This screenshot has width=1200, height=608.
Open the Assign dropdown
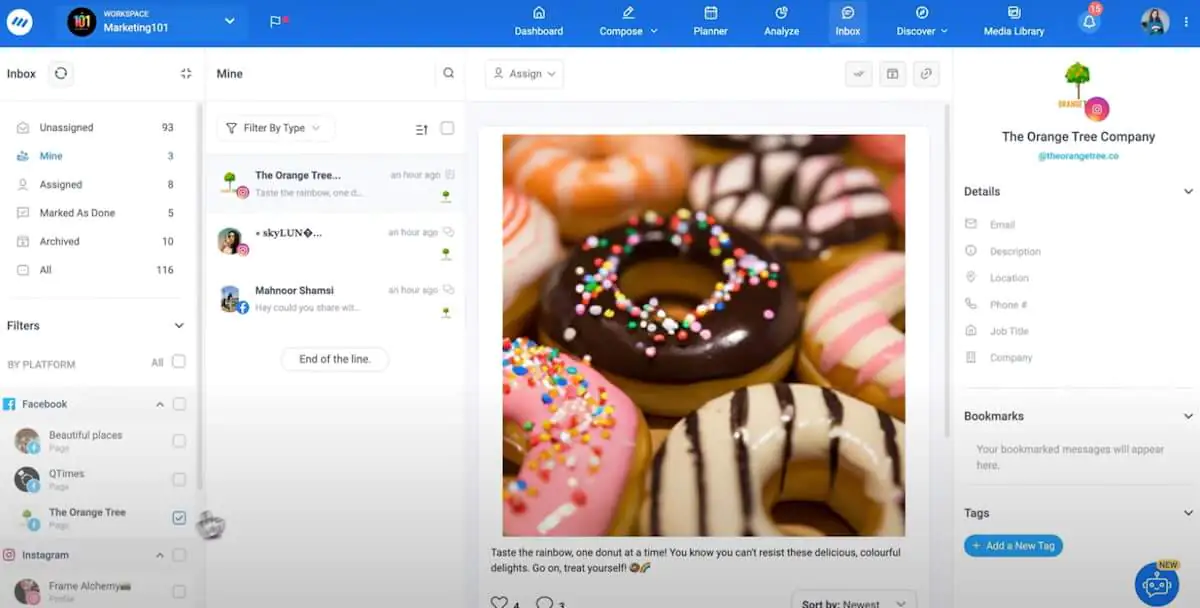pos(524,74)
